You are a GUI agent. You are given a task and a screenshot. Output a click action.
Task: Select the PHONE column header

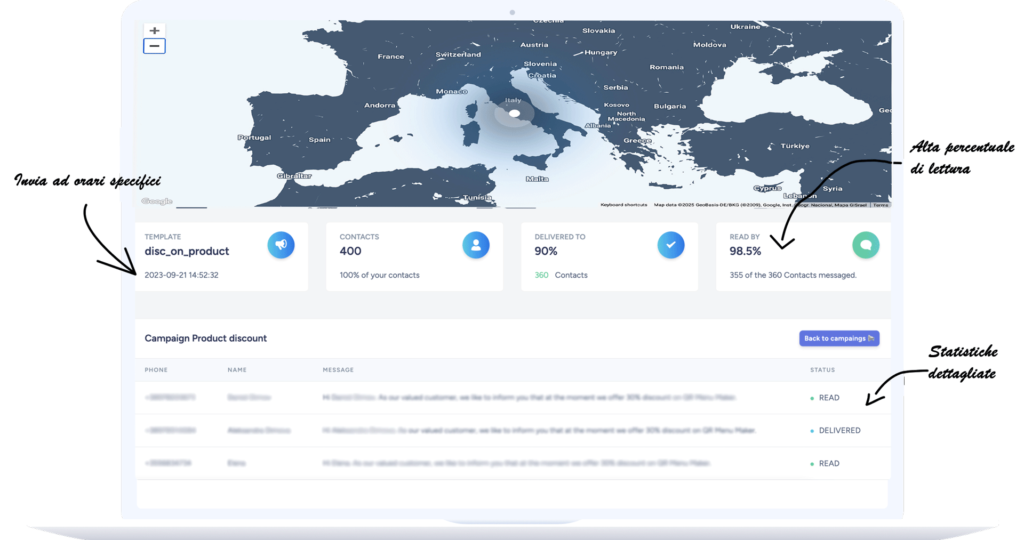click(156, 370)
